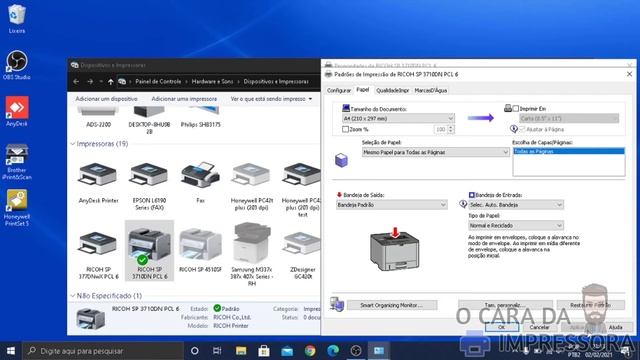The height and width of the screenshot is (360, 640).
Task: Click the OK button
Action: pyautogui.click(x=502, y=327)
